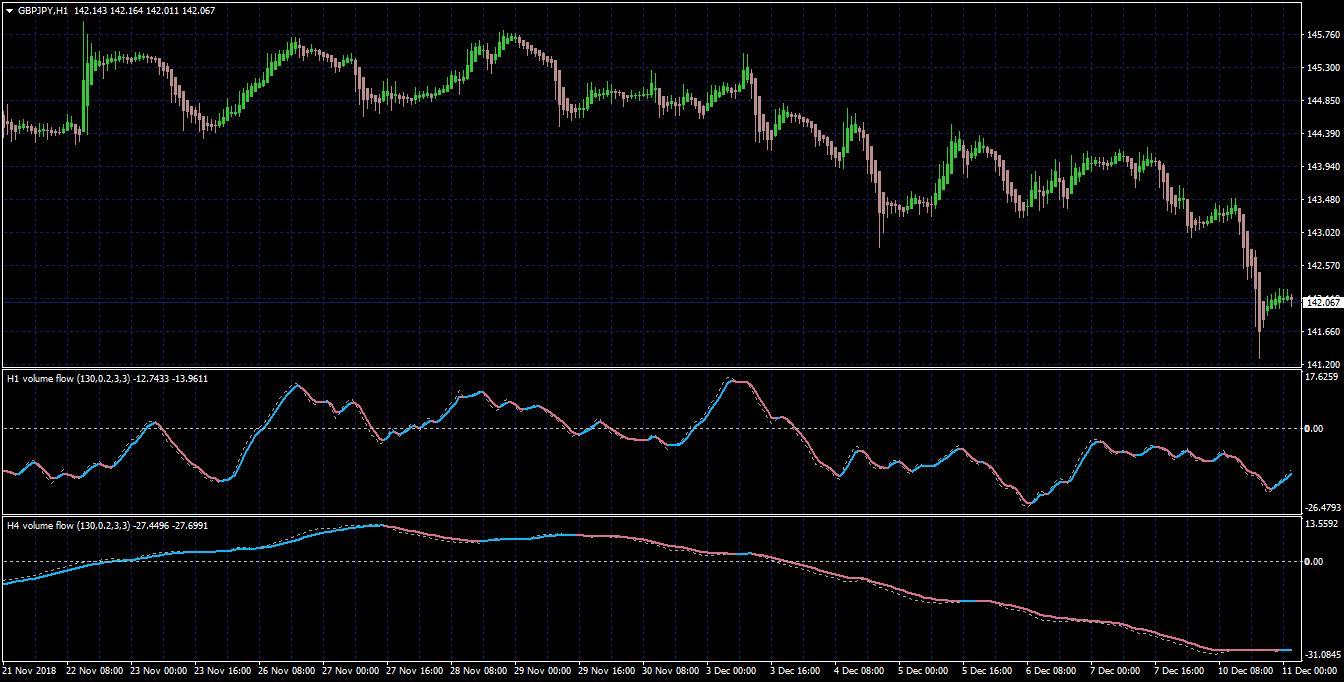
Task: Click the 5 Dec 16:00 time label
Action: pyautogui.click(x=990, y=670)
